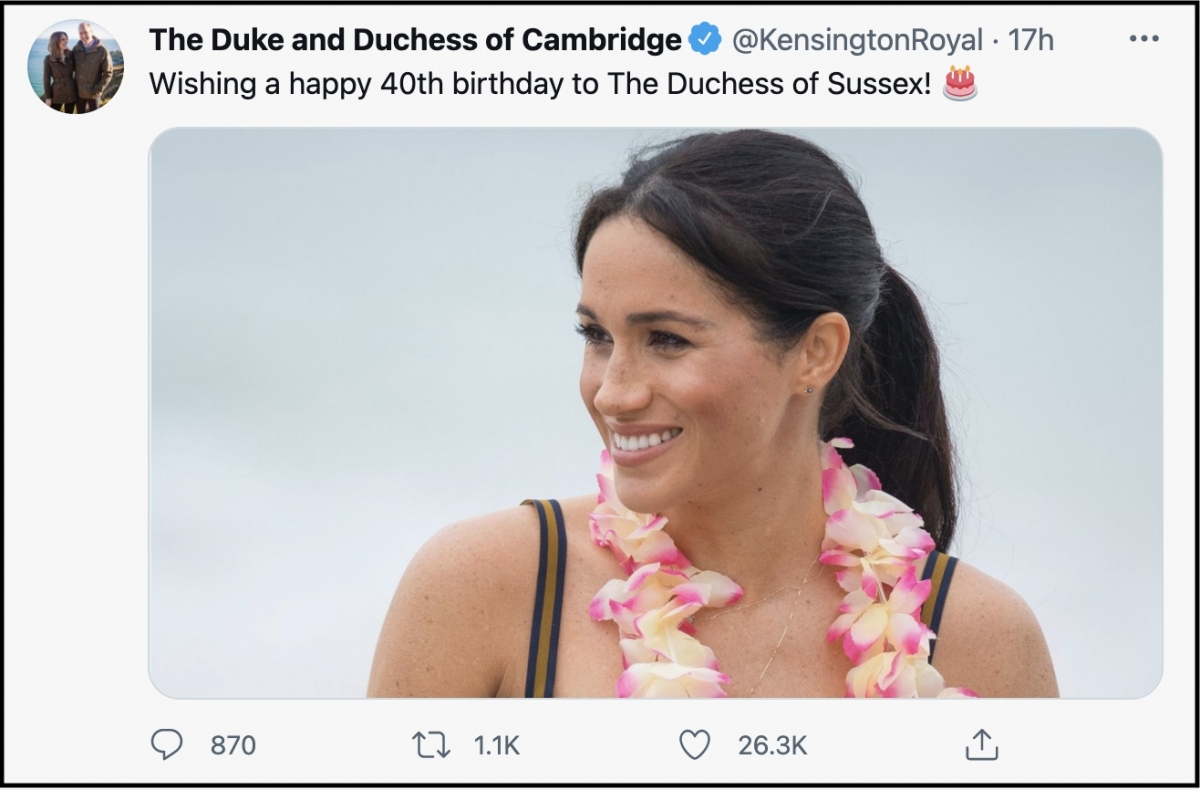This screenshot has height=790, width=1200.
Task: Open the tweet's 17h timestamp
Action: point(1031,41)
